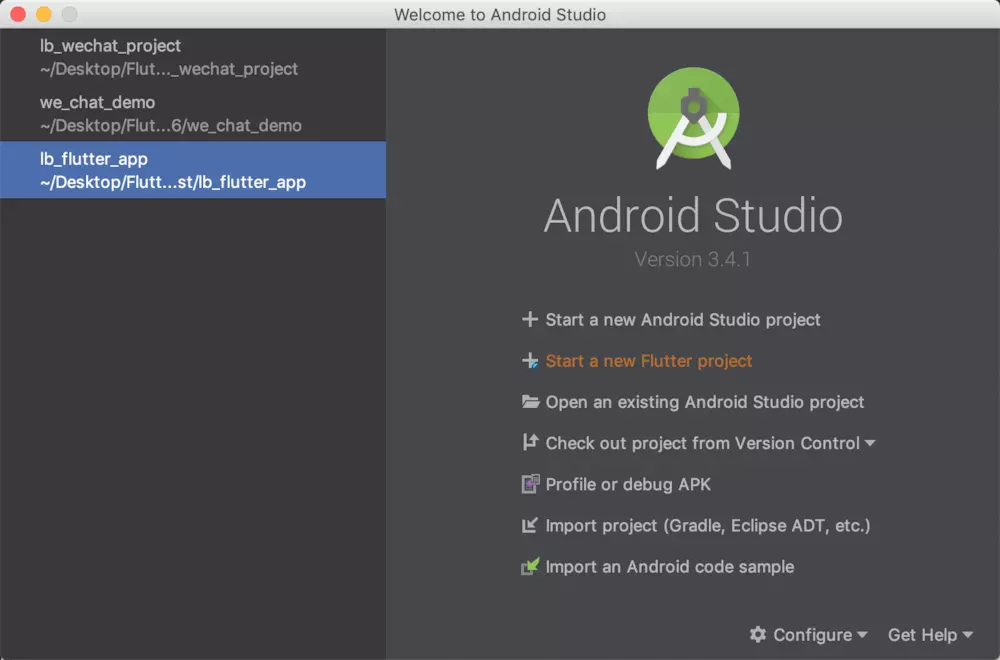1000x660 pixels.
Task: Open recent project we_chat_demo
Action: (x=193, y=114)
